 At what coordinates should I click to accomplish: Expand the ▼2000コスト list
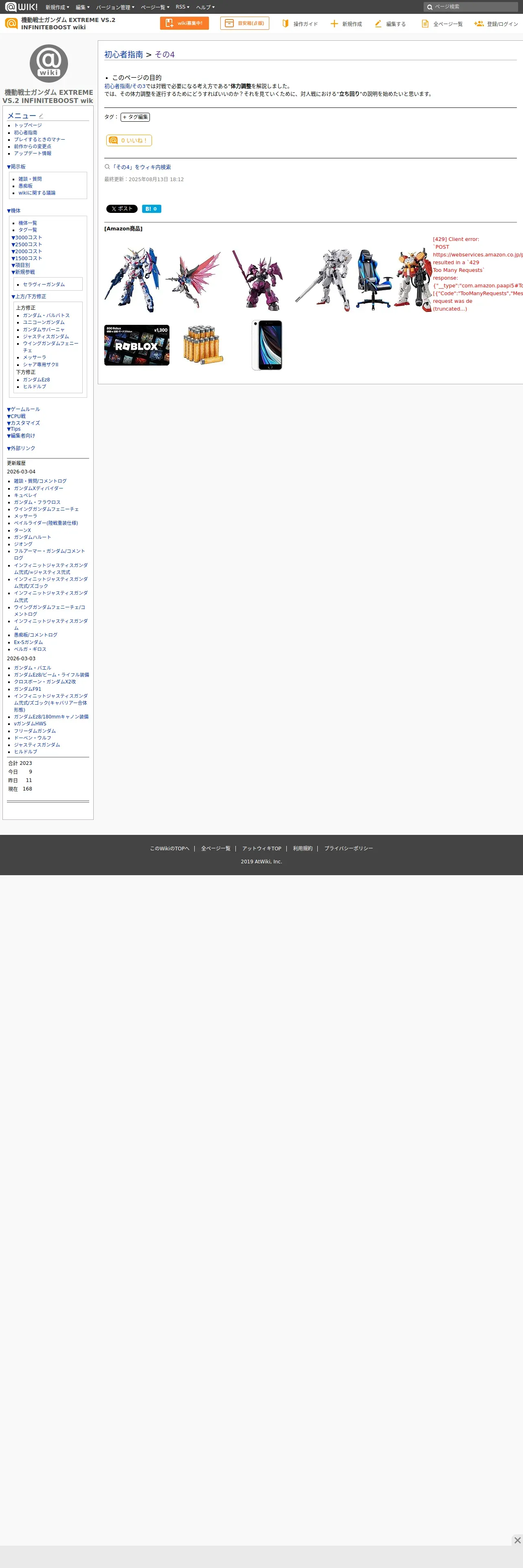coord(27,252)
